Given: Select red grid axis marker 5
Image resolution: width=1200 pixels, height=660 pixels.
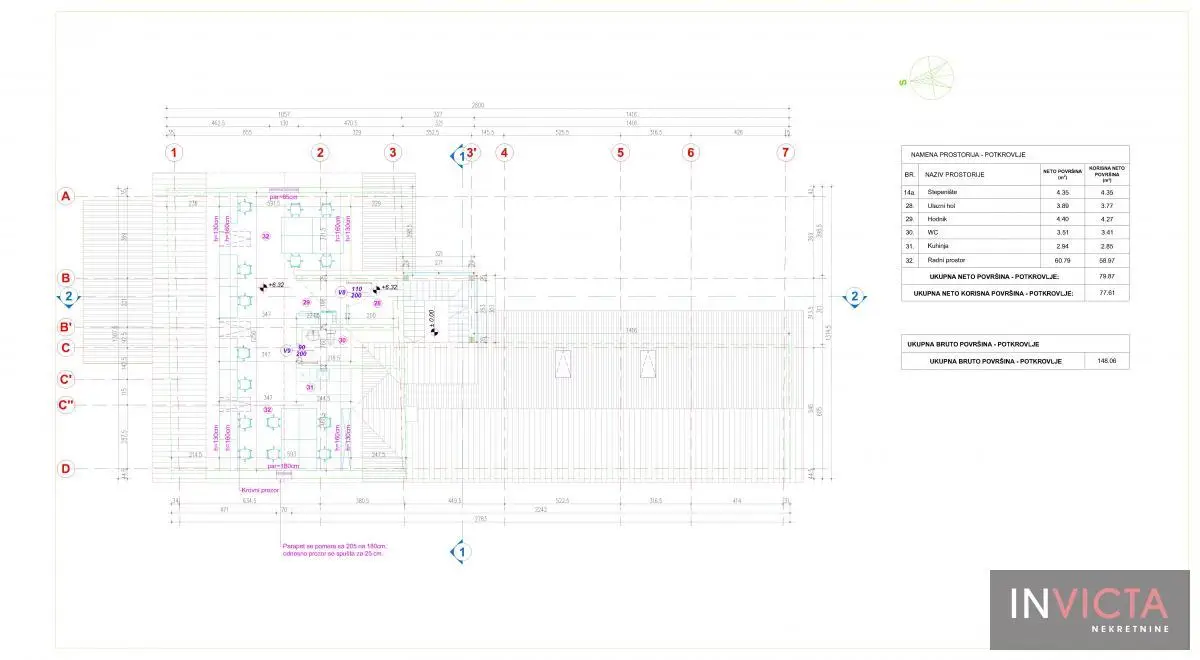Looking at the screenshot, I should coord(621,153).
